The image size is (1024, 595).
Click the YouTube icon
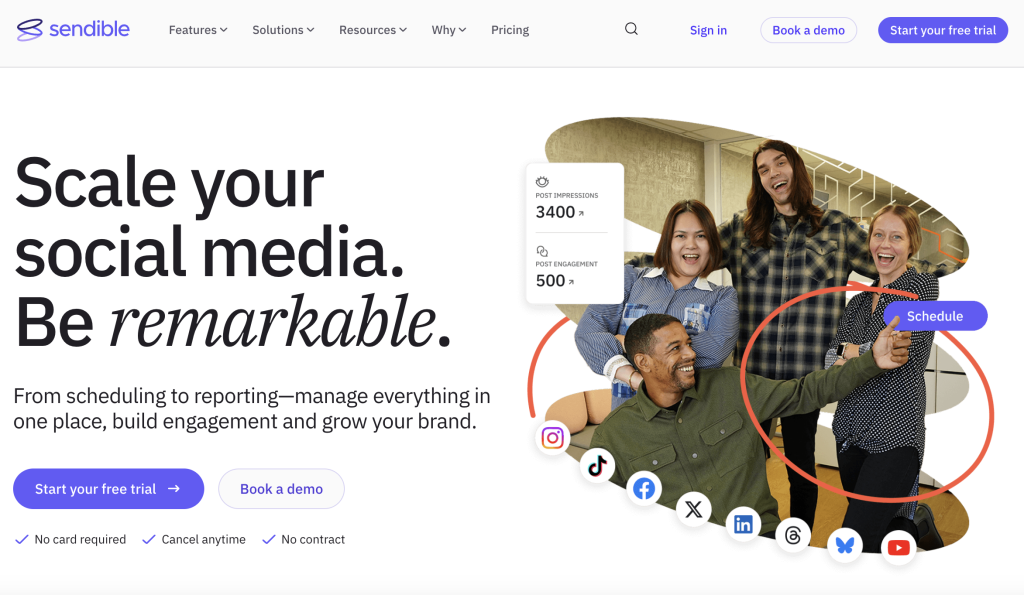coord(898,547)
